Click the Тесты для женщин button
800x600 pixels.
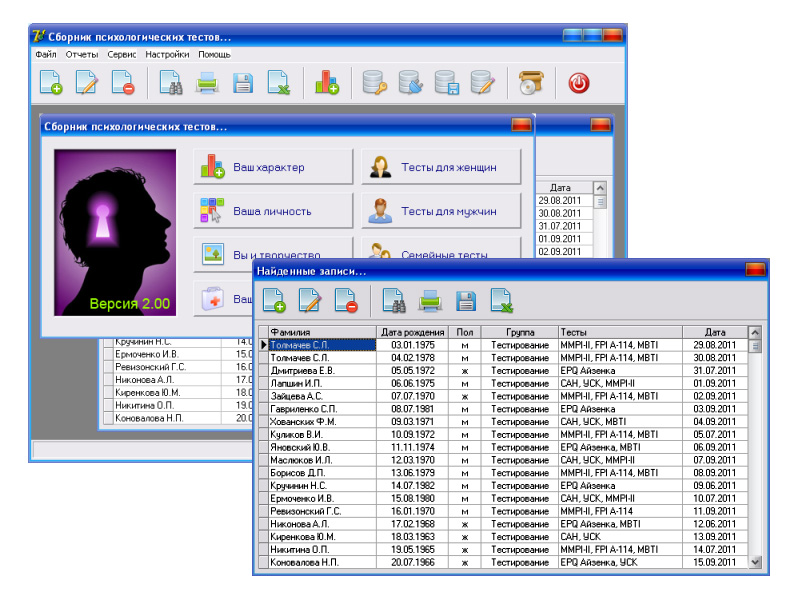(x=441, y=167)
